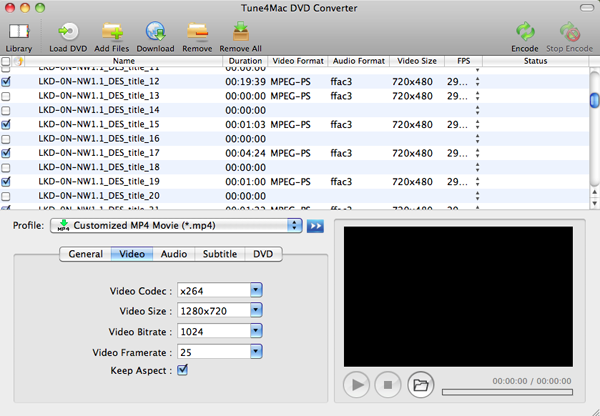The image size is (600, 416).
Task: Switch to the General tab
Action: pyautogui.click(x=86, y=254)
